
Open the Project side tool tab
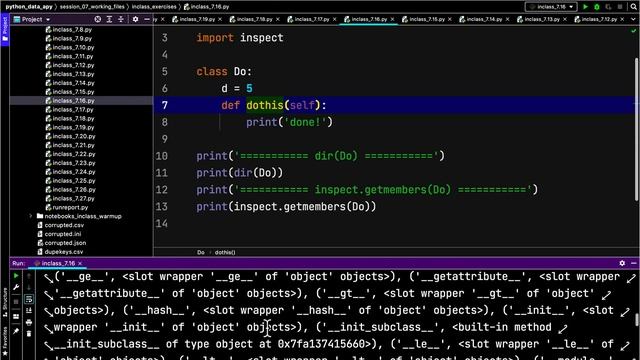coord(4,29)
